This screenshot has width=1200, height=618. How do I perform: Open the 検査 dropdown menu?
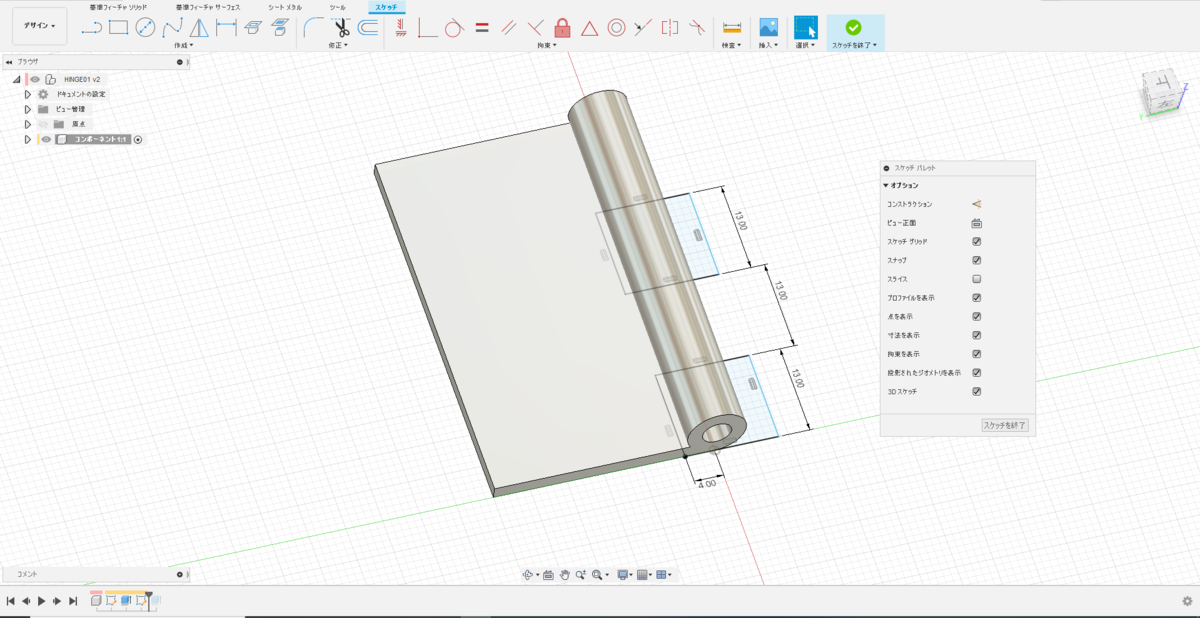731,45
